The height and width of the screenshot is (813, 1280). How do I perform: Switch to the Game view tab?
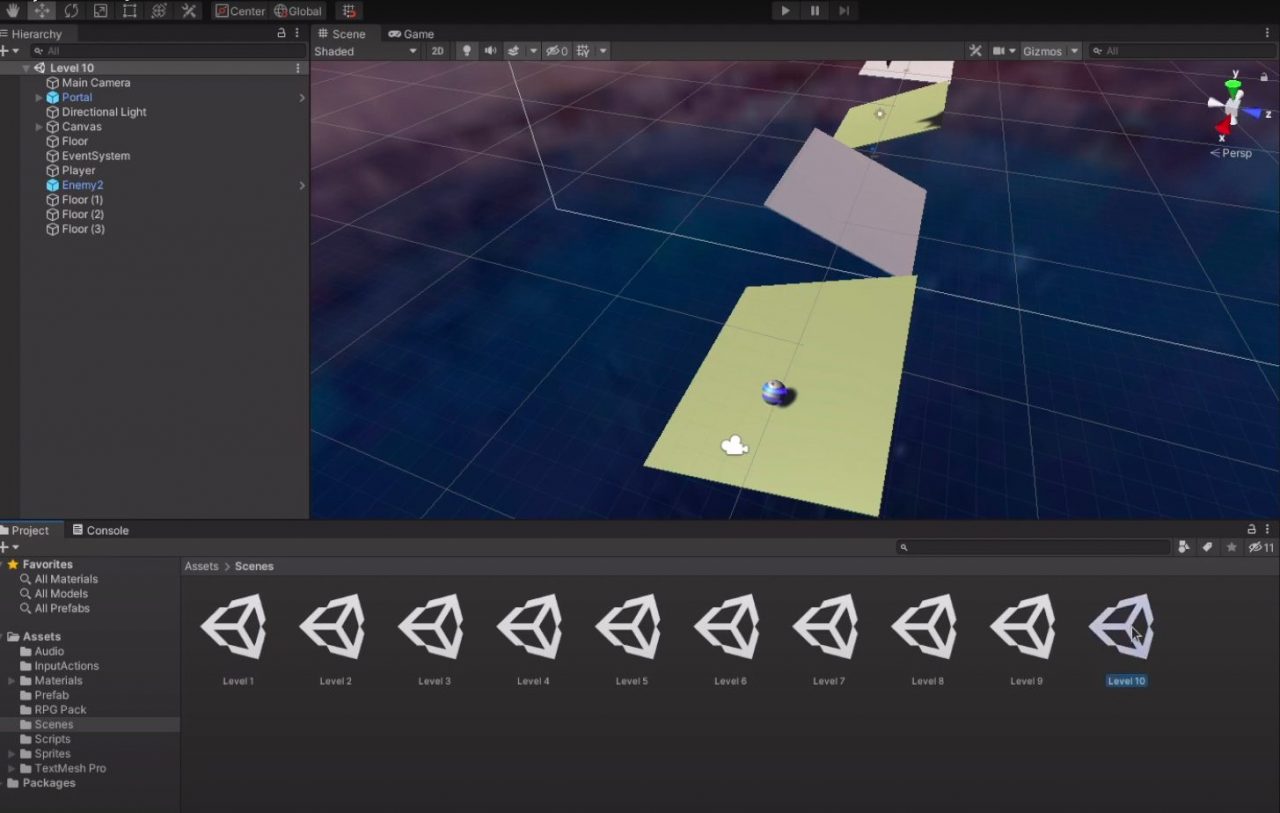pyautogui.click(x=411, y=33)
